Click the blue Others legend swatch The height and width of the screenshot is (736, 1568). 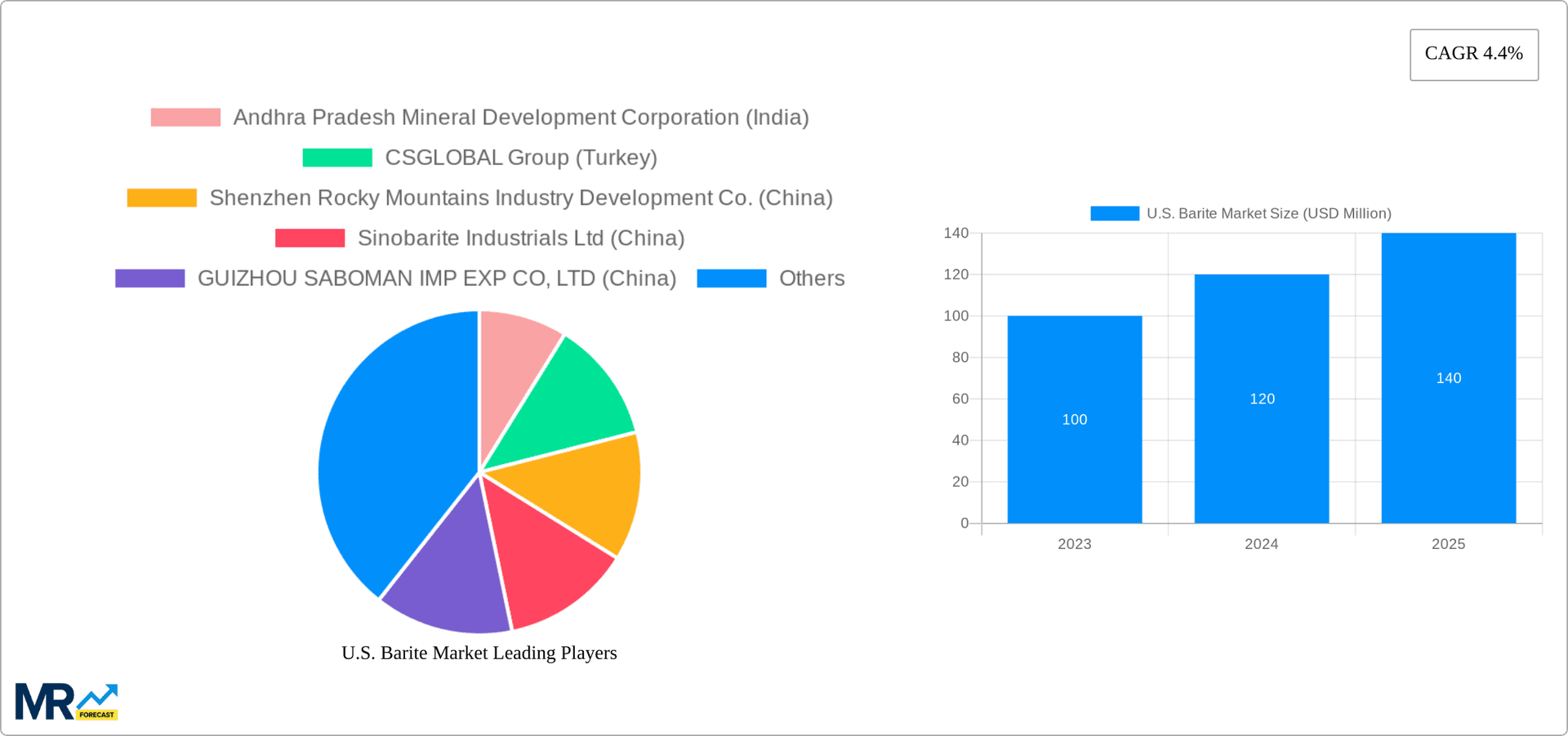point(731,278)
